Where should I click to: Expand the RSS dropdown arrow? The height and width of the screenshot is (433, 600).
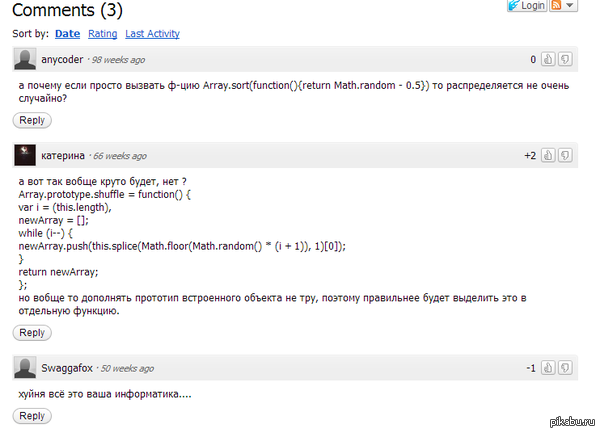(571, 6)
